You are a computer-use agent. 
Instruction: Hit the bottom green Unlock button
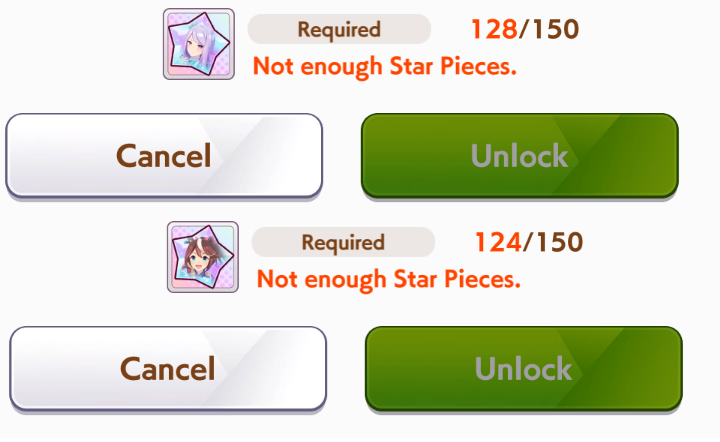coord(523,369)
